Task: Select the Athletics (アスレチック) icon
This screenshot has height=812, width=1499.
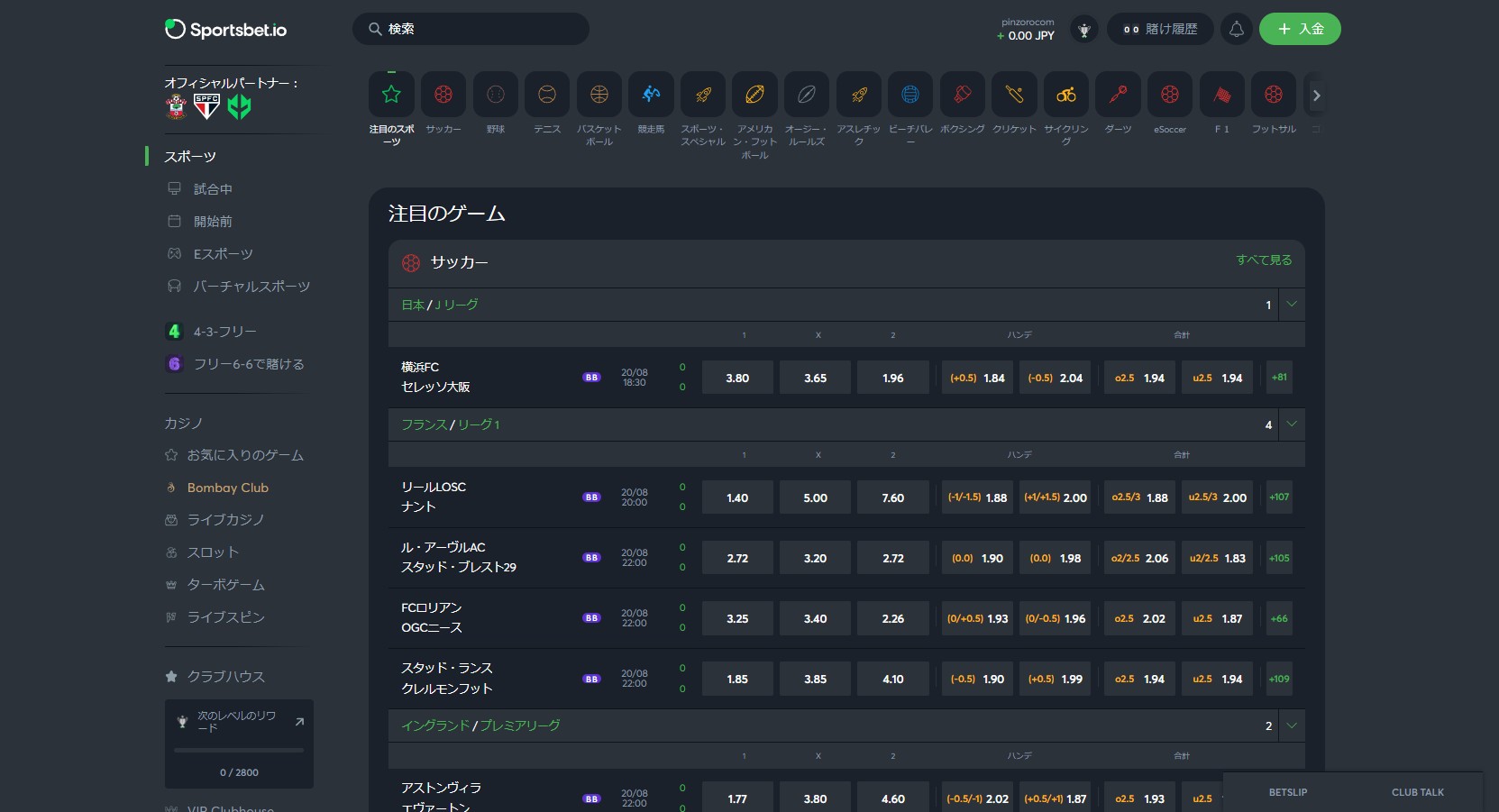Action: tap(859, 95)
